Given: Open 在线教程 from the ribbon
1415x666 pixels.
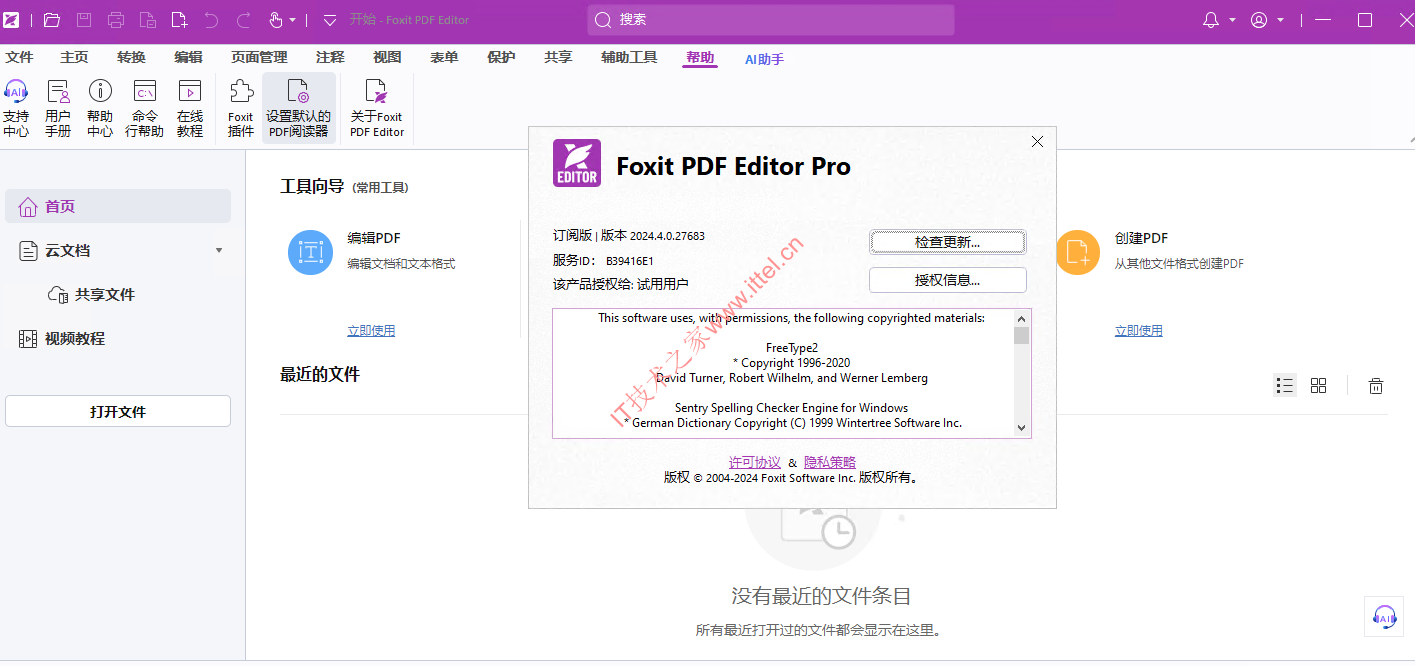Looking at the screenshot, I should (190, 108).
